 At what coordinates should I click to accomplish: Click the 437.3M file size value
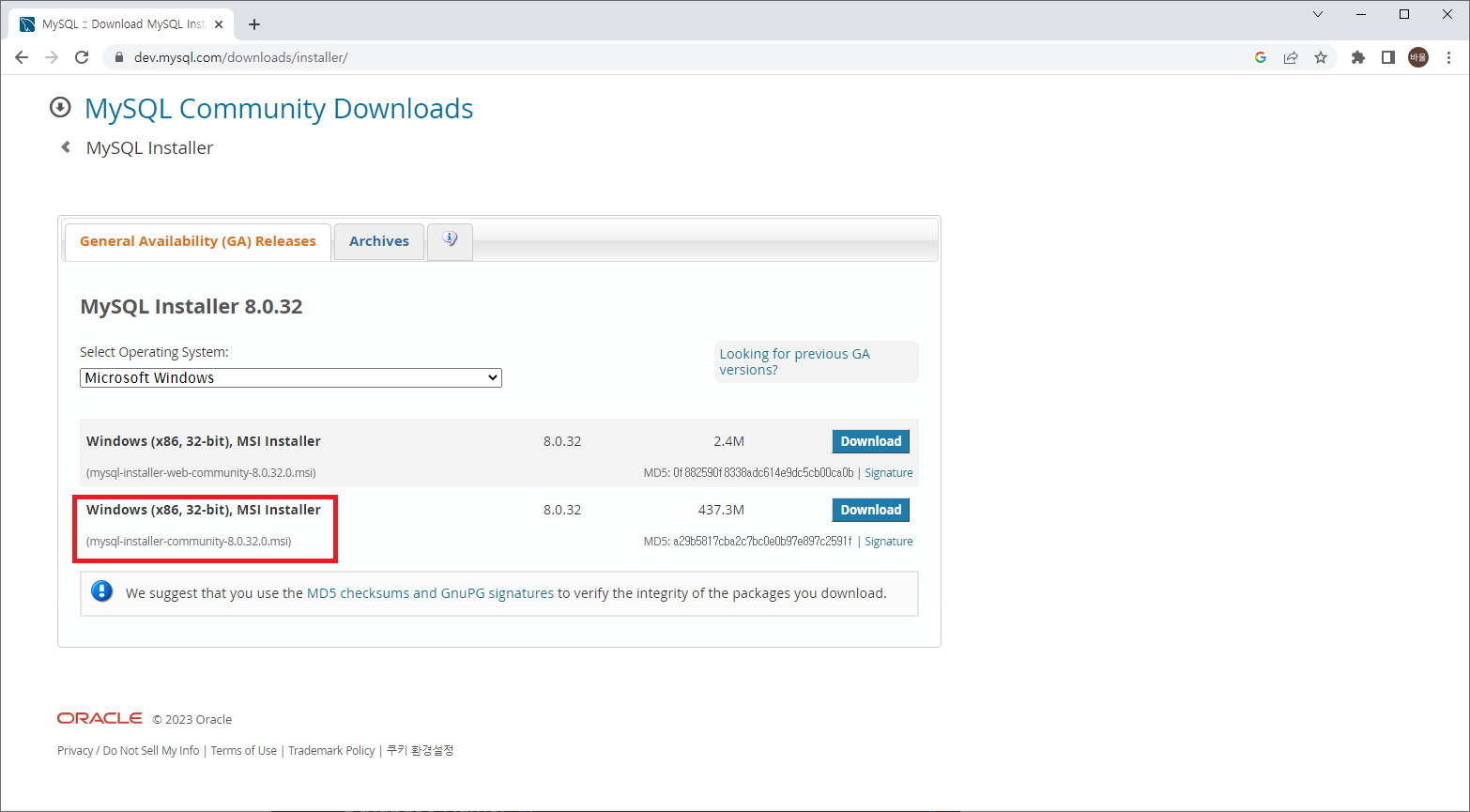coord(721,510)
